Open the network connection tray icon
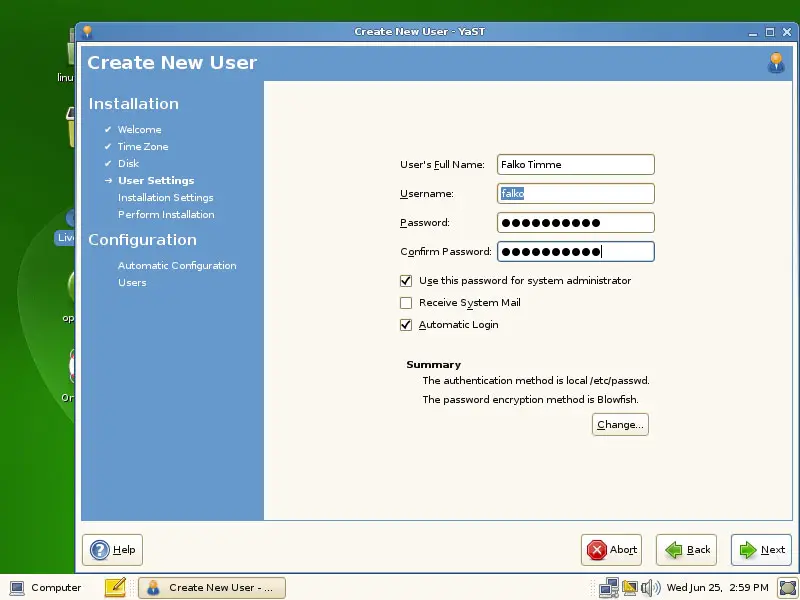This screenshot has height=600, width=800. click(609, 588)
